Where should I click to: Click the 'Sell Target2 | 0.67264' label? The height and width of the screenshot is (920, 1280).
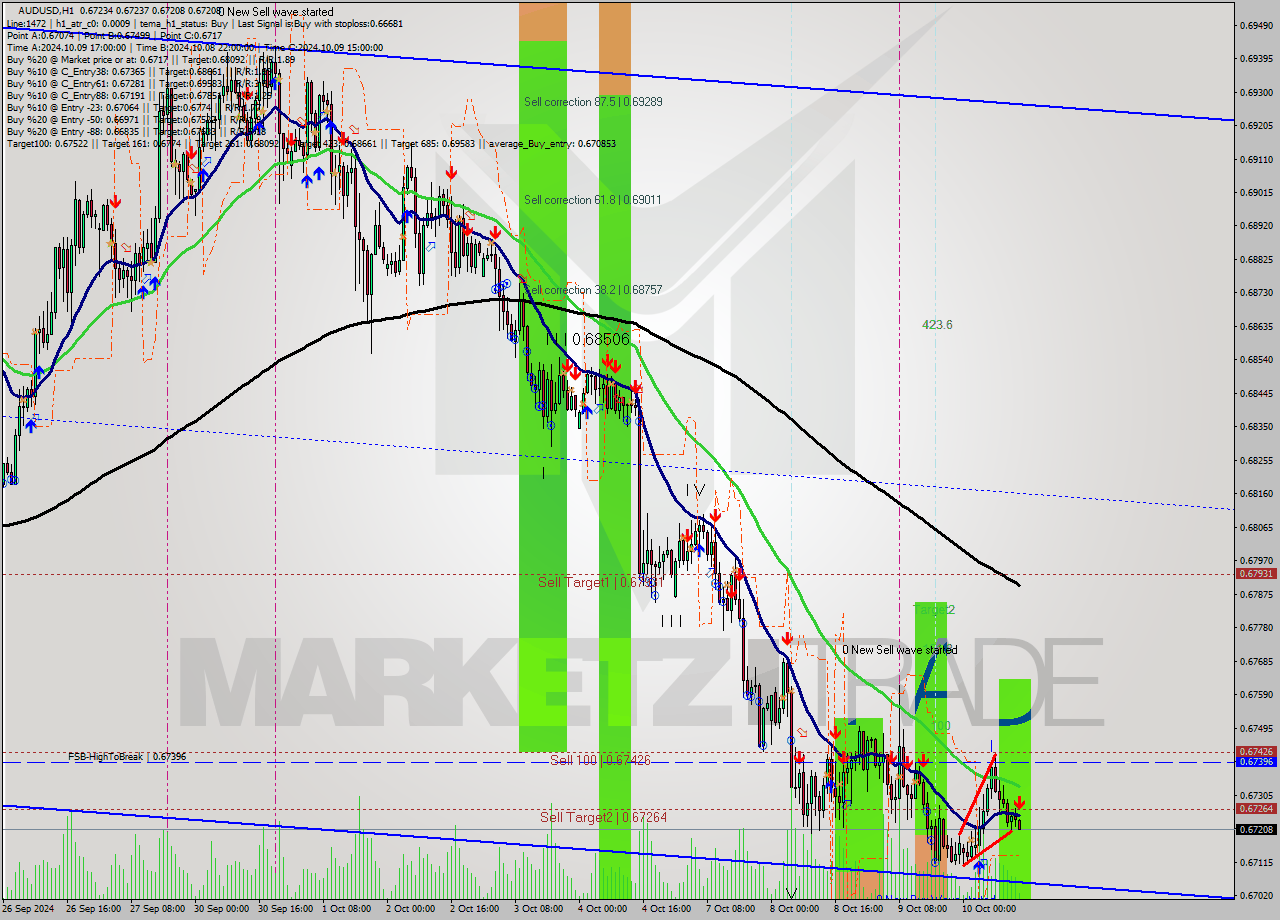[x=604, y=818]
